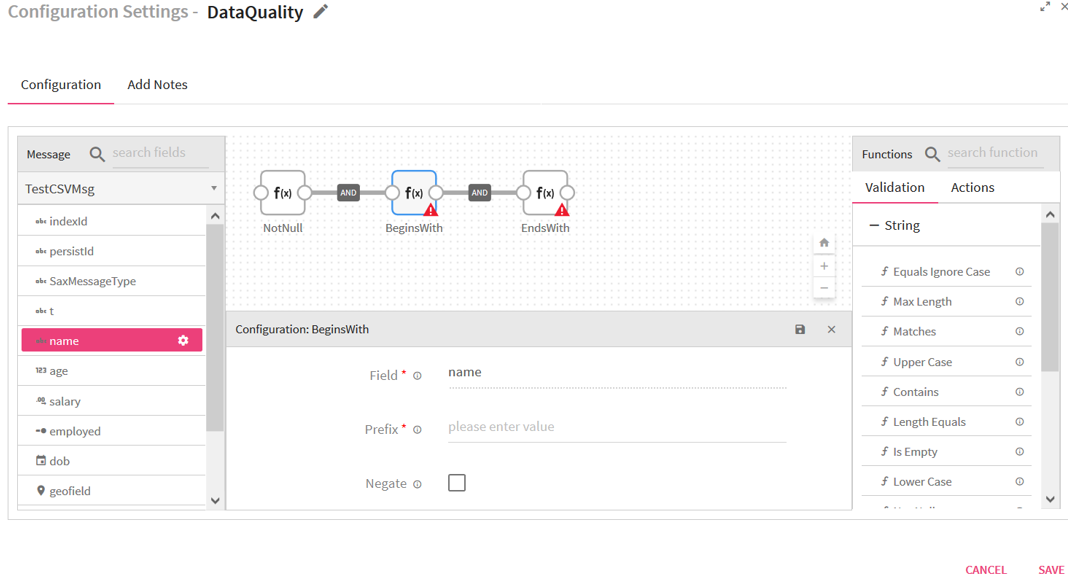Click the pencil icon next to DataQuality

320,12
